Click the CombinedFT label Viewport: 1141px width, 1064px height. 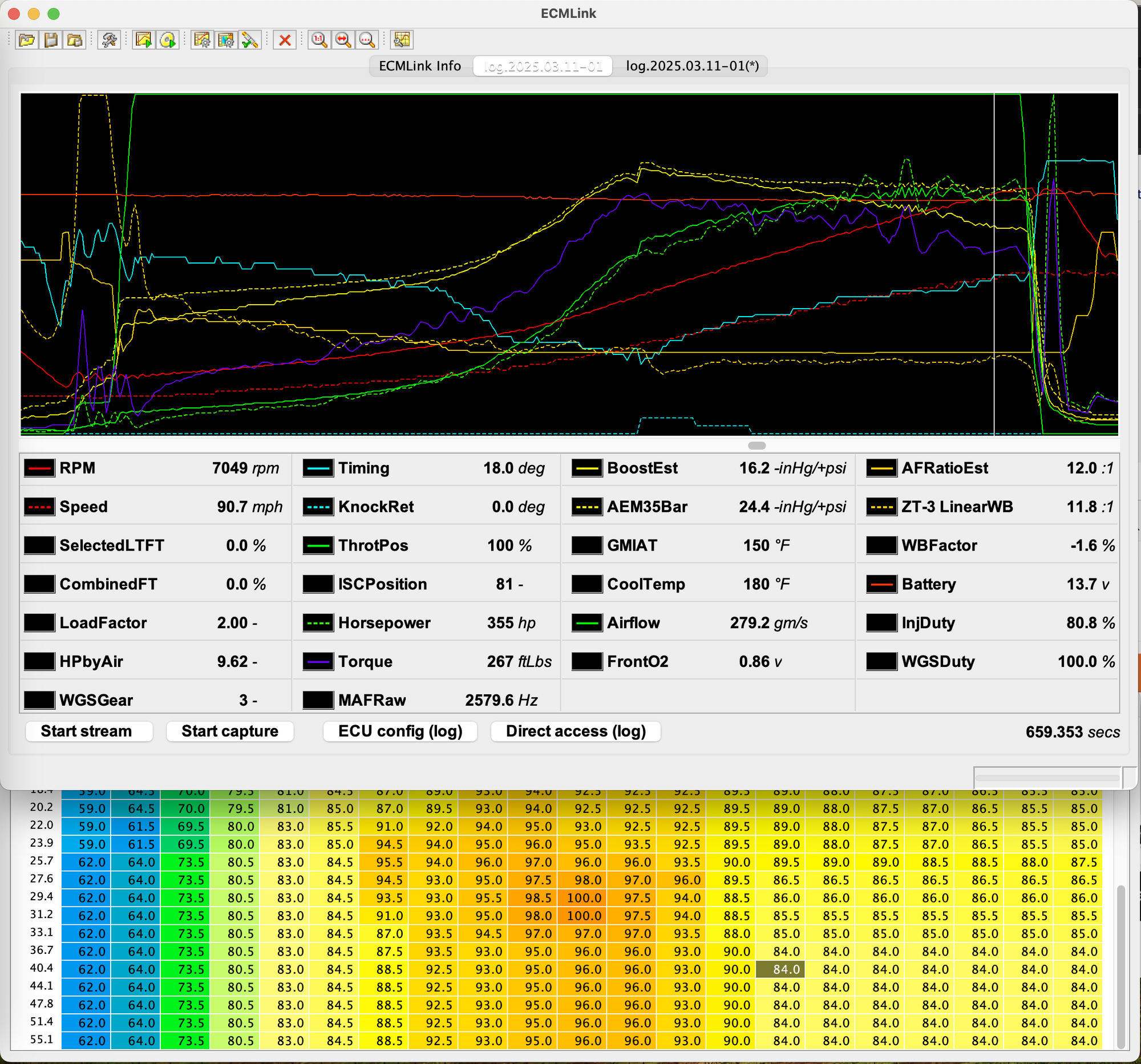108,584
